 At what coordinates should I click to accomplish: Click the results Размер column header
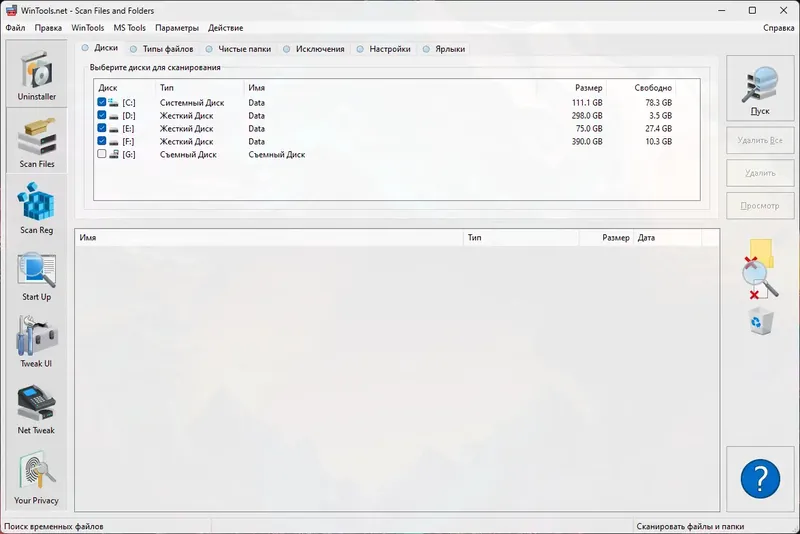606,238
